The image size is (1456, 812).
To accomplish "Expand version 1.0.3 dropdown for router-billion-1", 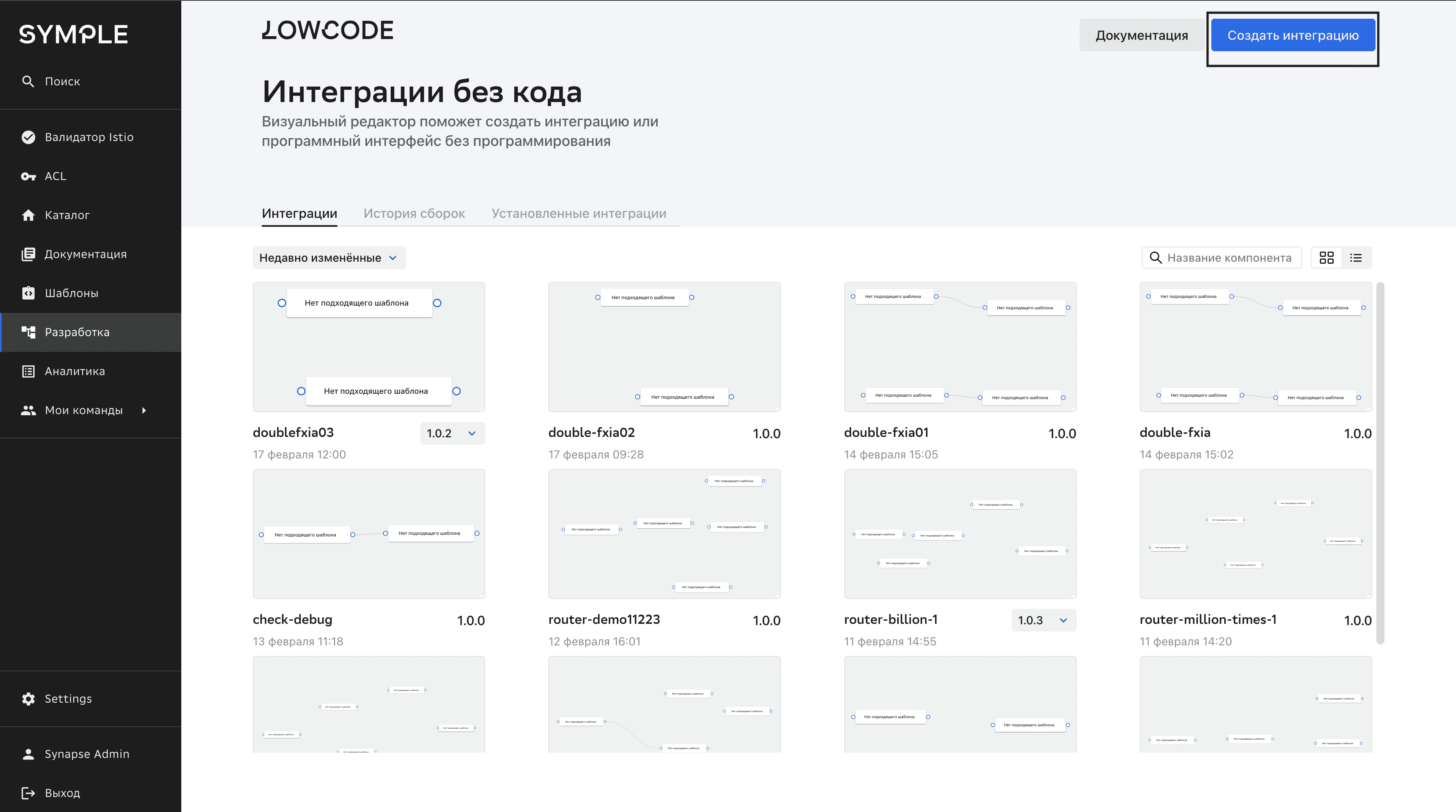I will click(1043, 621).
